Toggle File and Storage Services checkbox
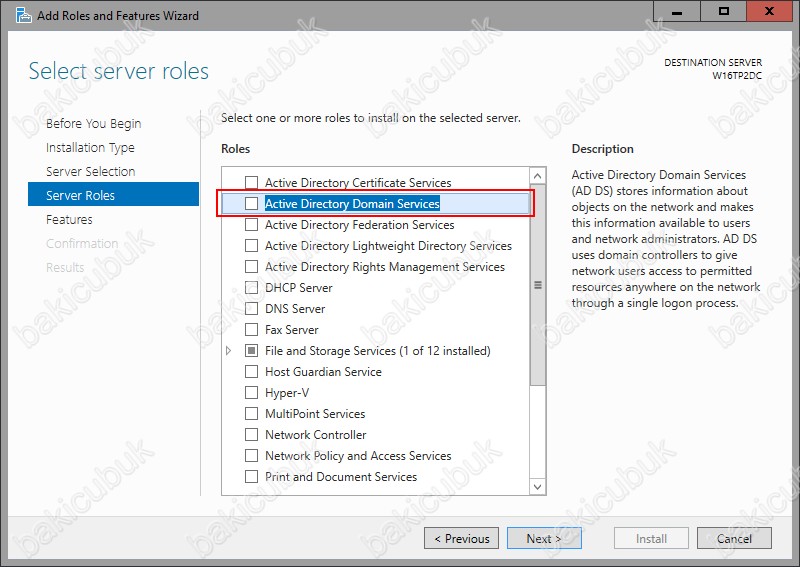Screen dimensions: 800x567 tap(252, 351)
